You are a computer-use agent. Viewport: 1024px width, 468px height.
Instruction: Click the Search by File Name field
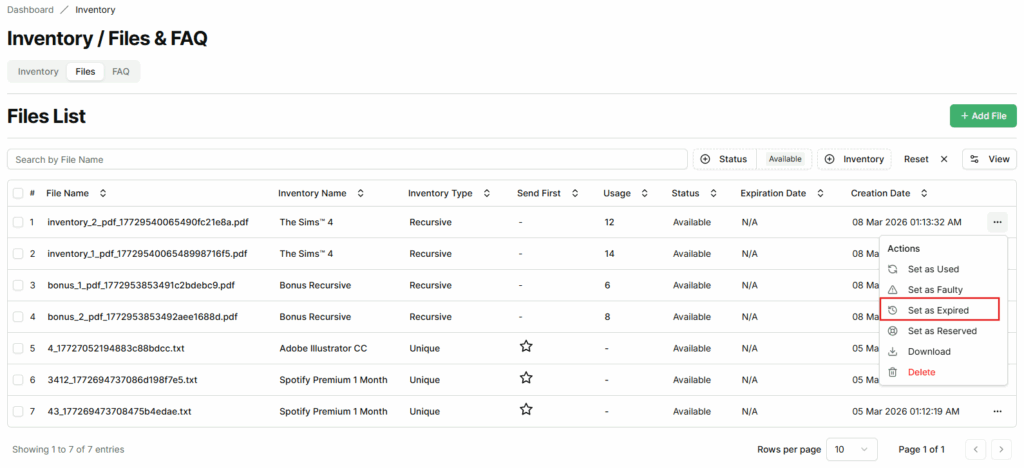tap(346, 159)
